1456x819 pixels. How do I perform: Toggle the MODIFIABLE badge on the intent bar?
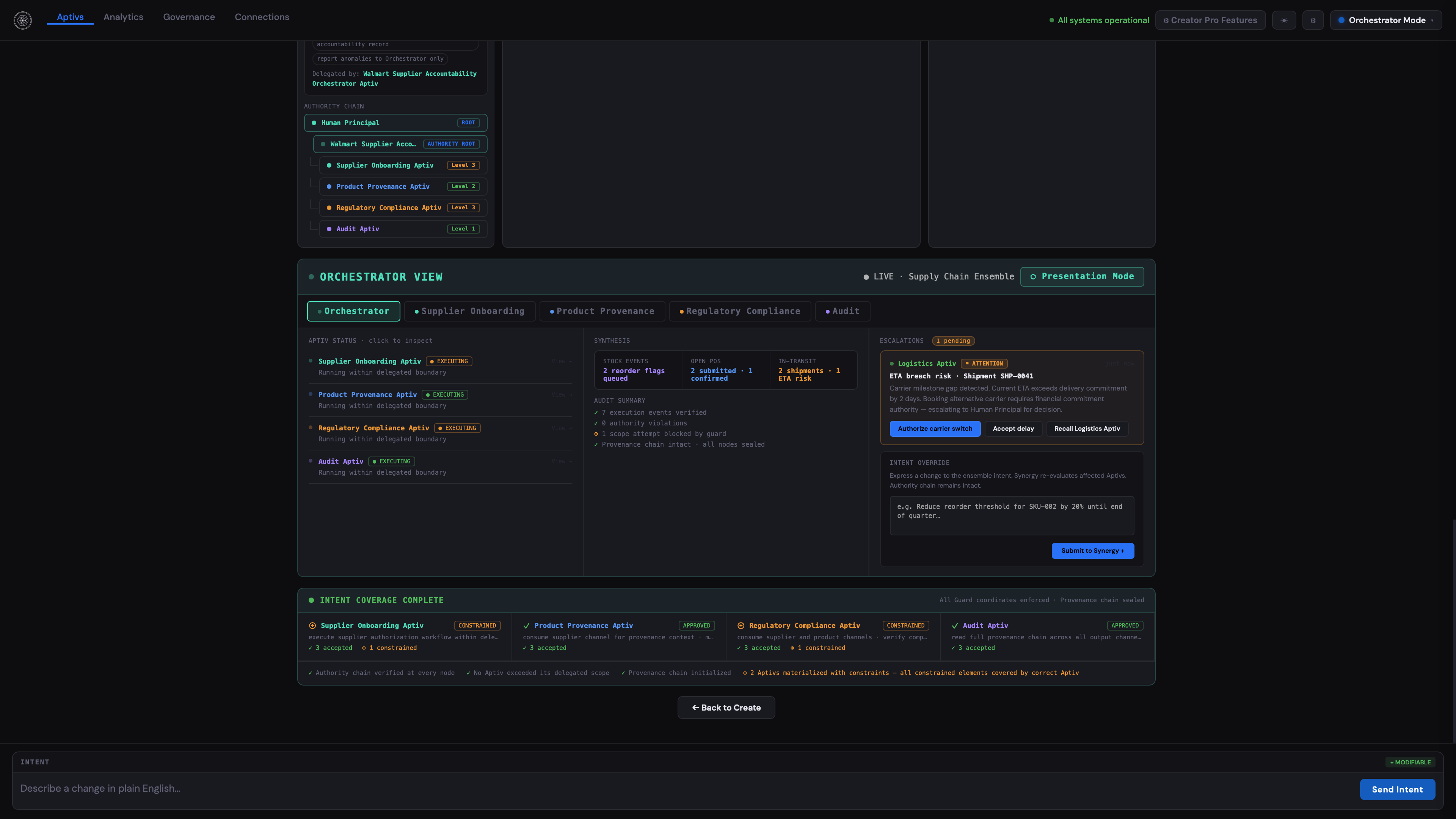click(x=1410, y=762)
